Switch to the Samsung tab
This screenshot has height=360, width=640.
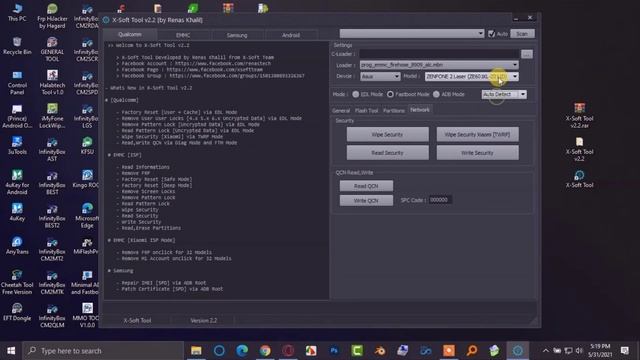[x=237, y=35]
